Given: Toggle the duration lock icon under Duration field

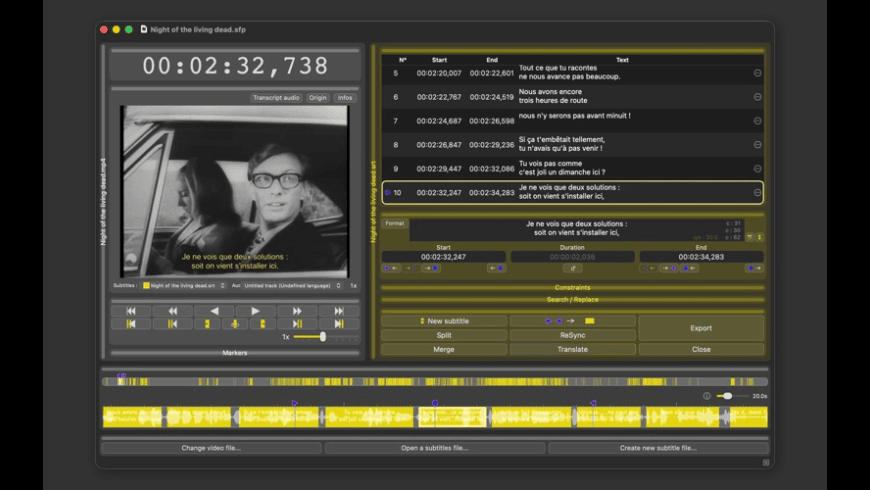Looking at the screenshot, I should pos(572,268).
